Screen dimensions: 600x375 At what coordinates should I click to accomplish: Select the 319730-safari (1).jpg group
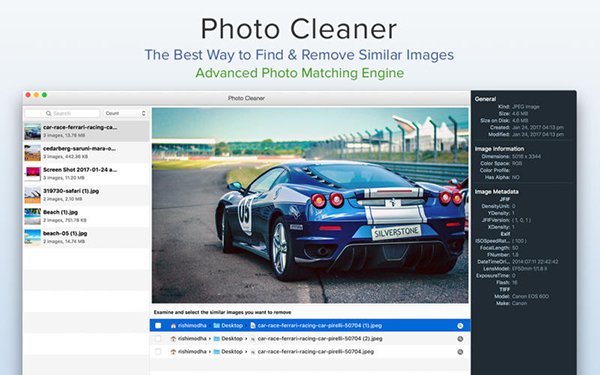[x=86, y=195]
